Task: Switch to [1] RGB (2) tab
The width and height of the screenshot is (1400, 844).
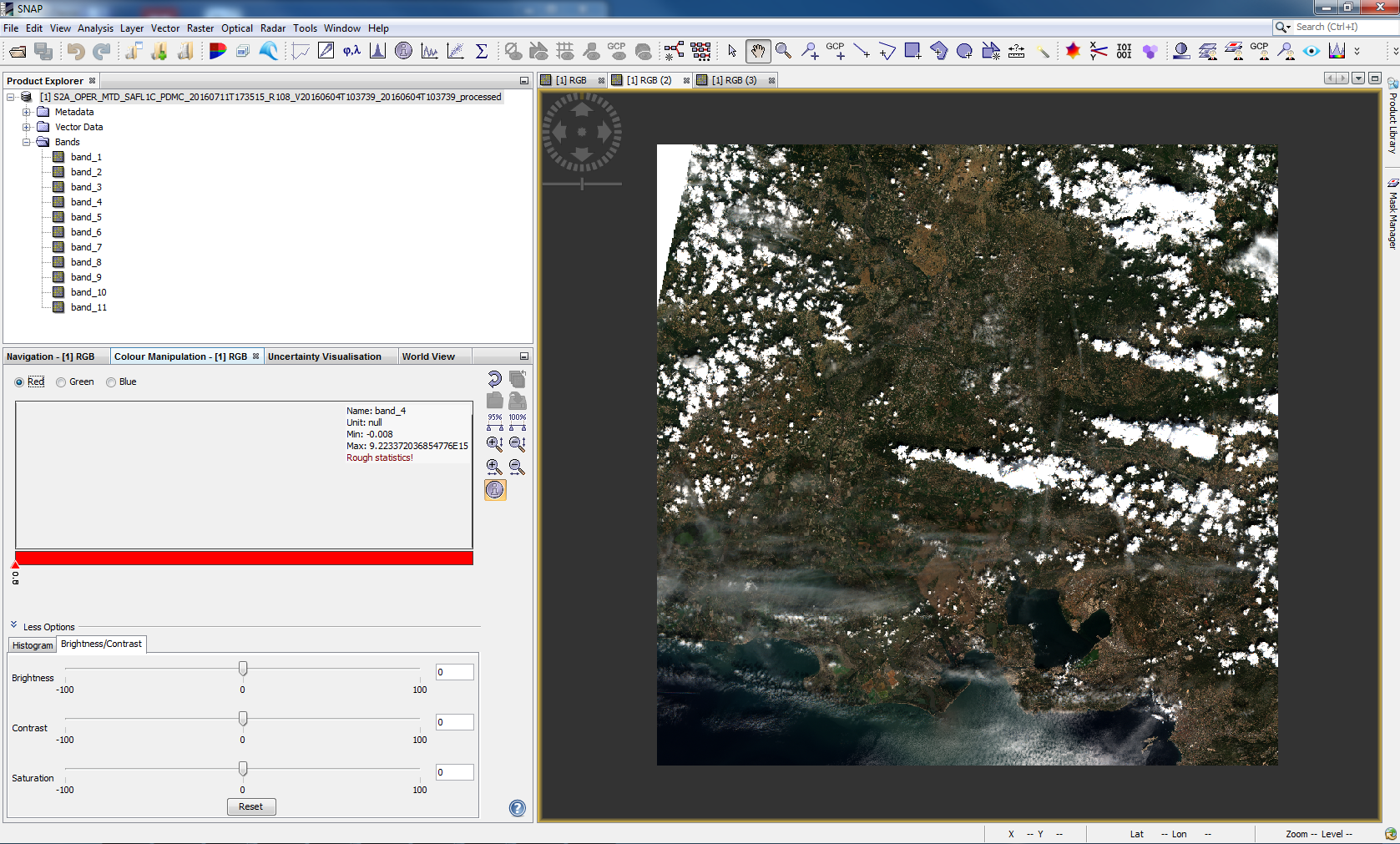Action: 649,80
